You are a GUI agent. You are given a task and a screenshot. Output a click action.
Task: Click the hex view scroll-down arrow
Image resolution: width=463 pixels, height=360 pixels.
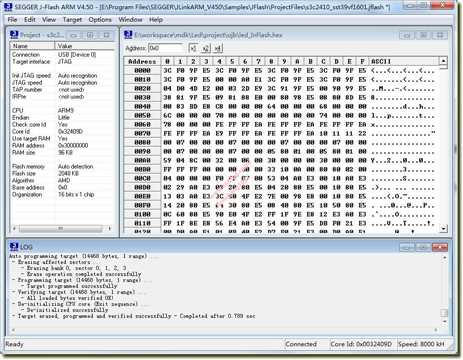pyautogui.click(x=443, y=229)
